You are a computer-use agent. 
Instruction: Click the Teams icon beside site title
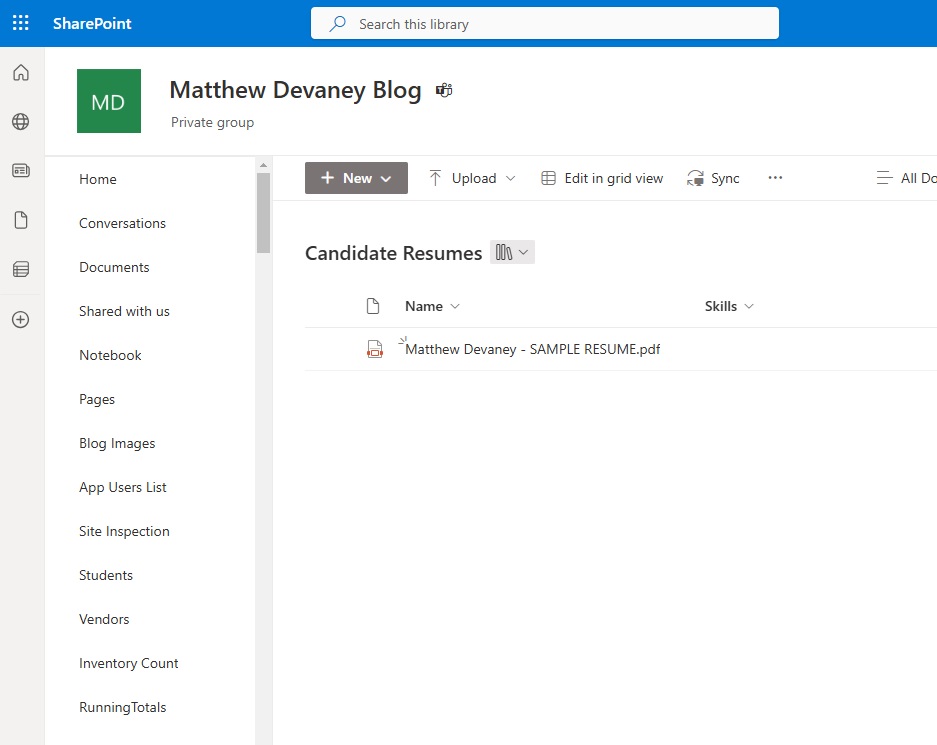pos(444,90)
